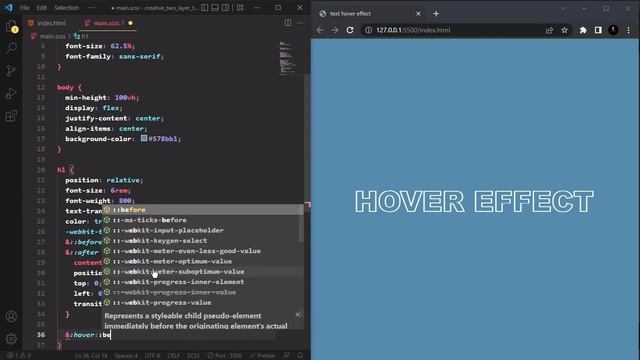Choose ::-webkit-meter-optimum-value suggestion

point(202,261)
